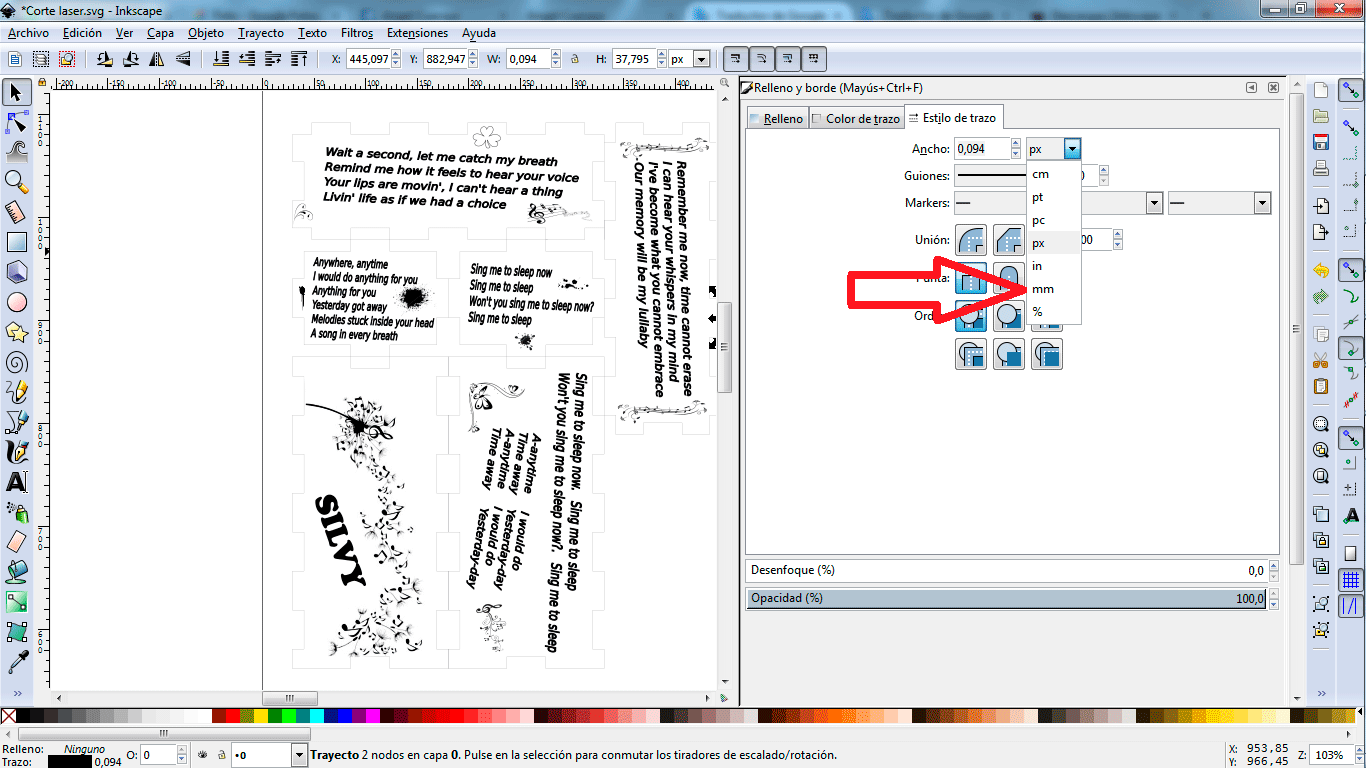
Task: Select the Text tool
Action: click(x=16, y=482)
